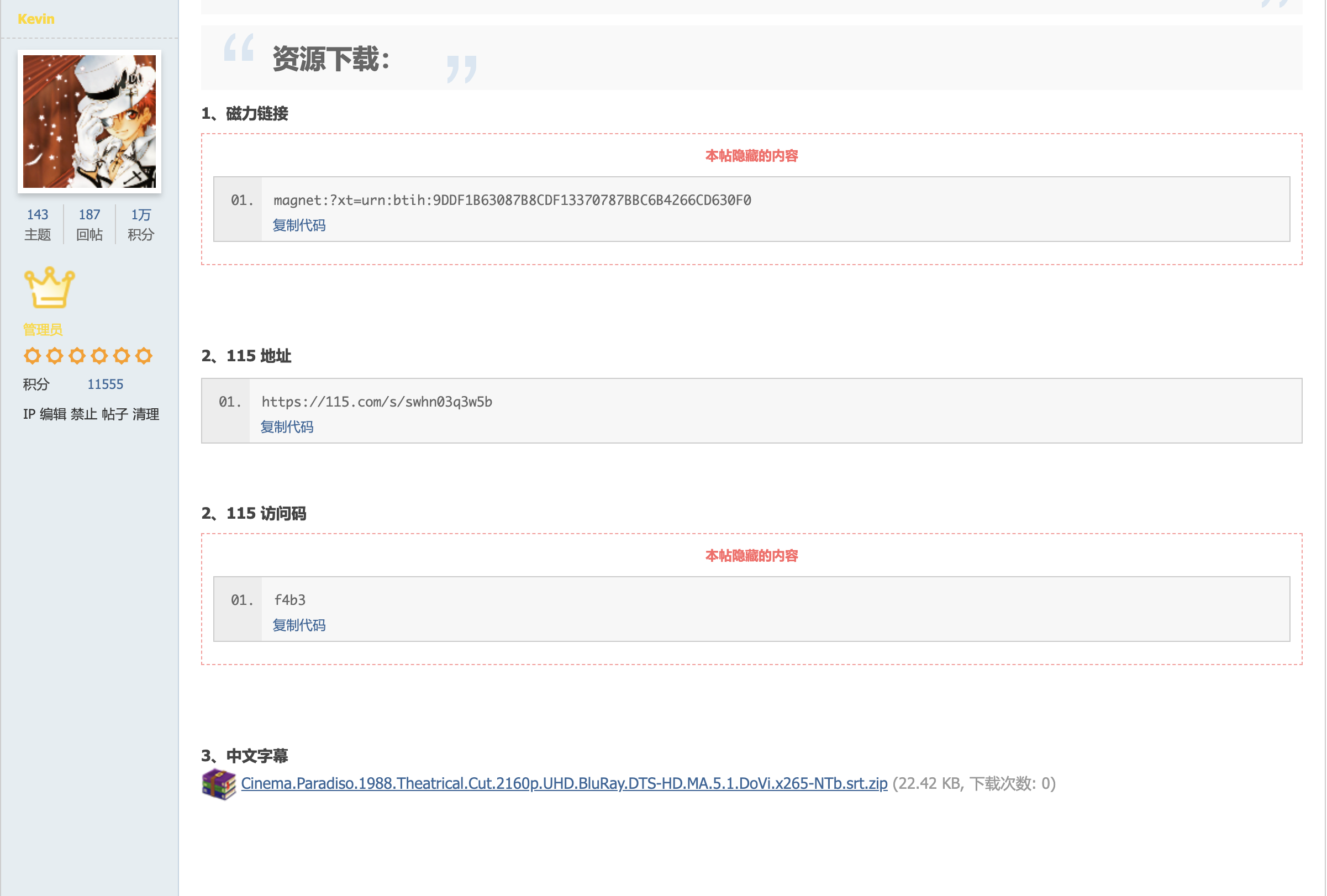Open the 143 主题 count link
The width and height of the screenshot is (1327, 896).
[x=38, y=215]
